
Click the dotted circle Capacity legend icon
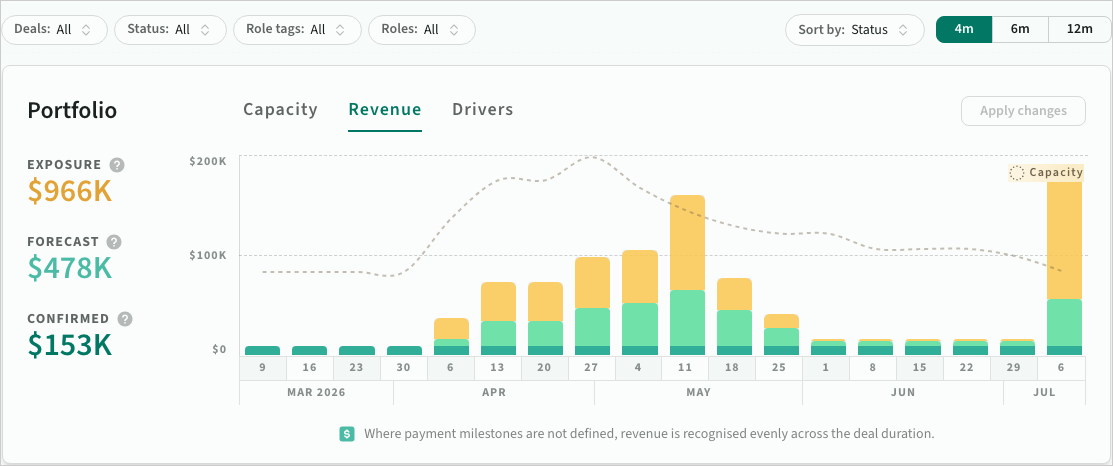1017,173
